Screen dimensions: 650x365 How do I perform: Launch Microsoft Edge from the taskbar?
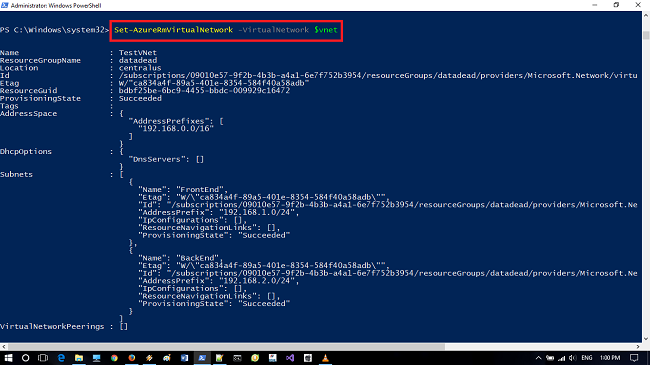pos(61,358)
